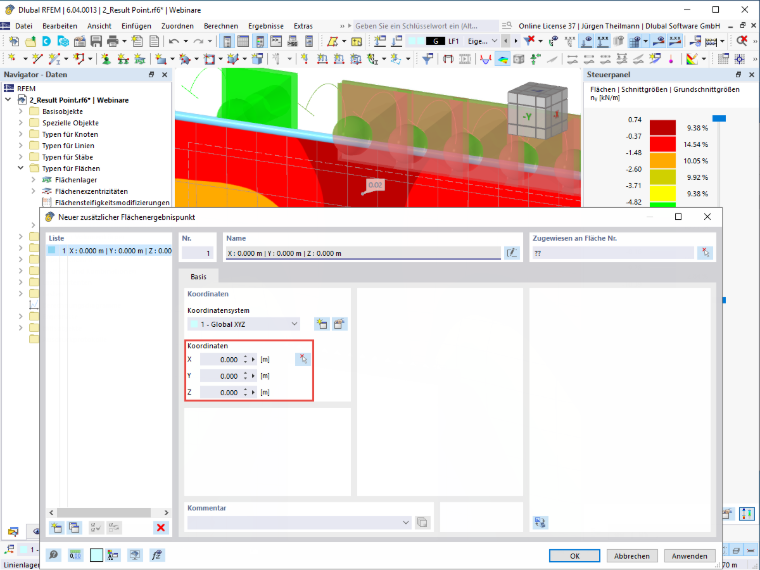Open the print icon dropdown arrow
Image resolution: width=760 pixels, height=570 pixels.
pyautogui.click(x=124, y=42)
